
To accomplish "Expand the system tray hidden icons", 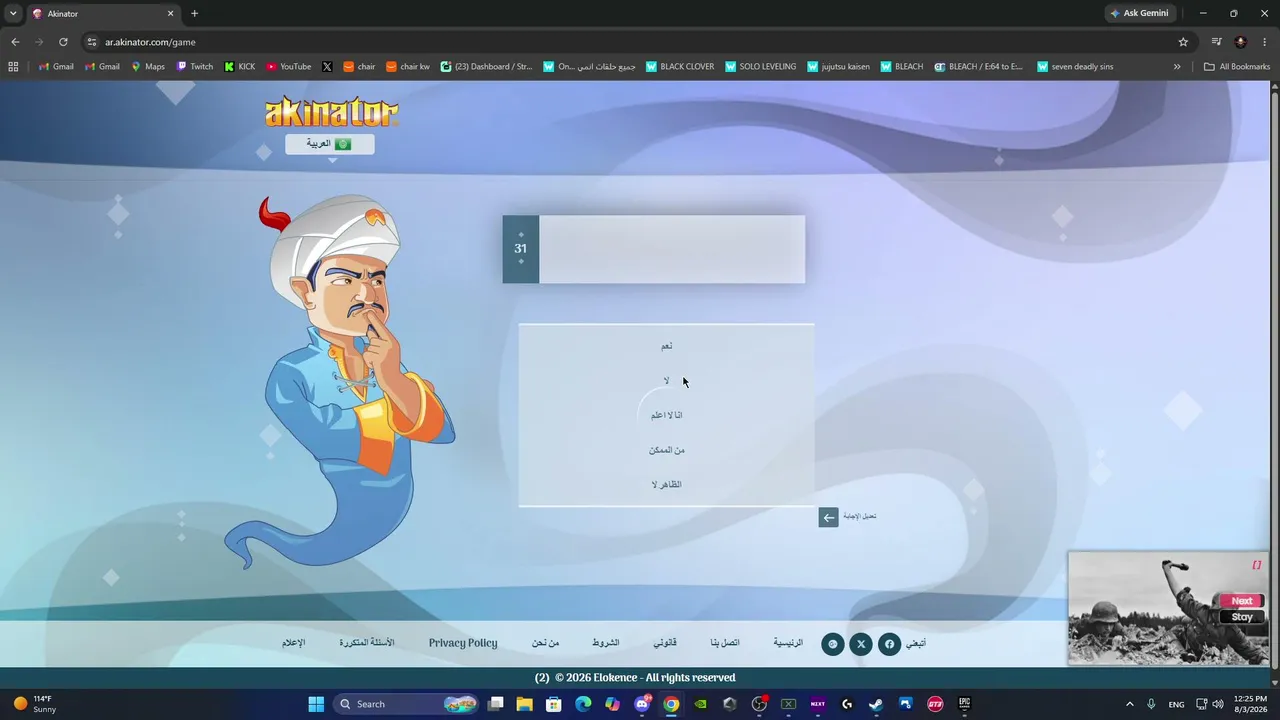I will pos(1130,704).
